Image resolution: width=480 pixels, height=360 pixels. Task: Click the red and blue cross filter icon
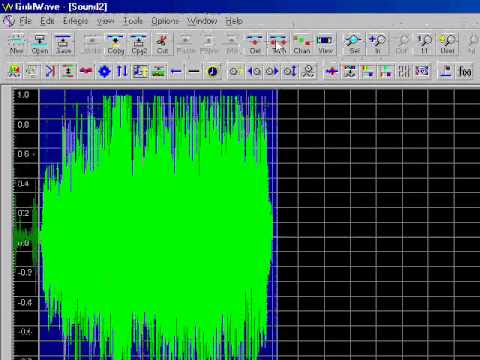click(x=331, y=71)
